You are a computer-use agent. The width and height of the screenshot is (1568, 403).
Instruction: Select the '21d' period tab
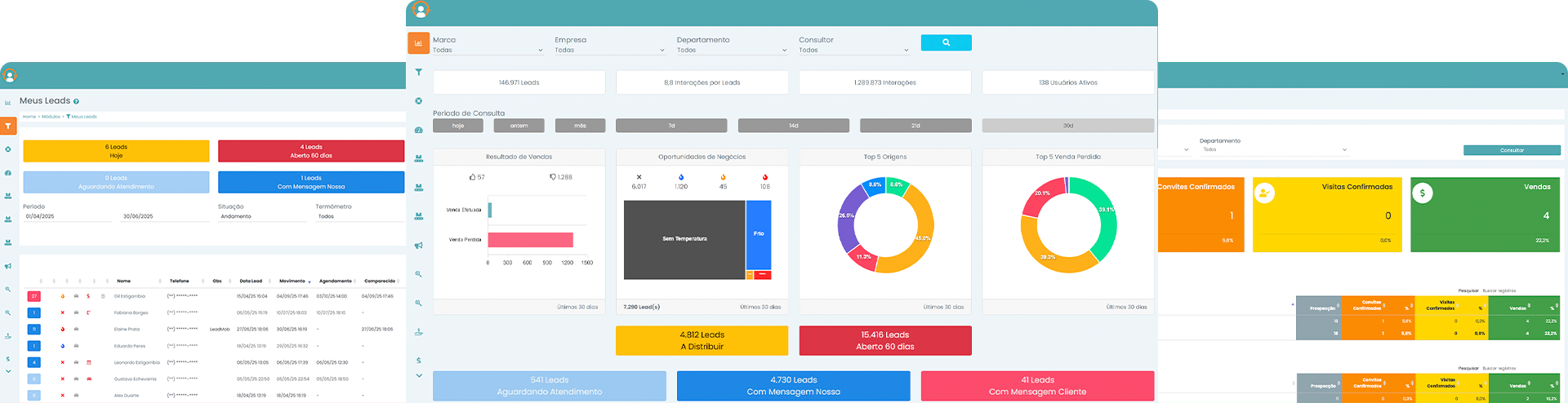coord(915,126)
